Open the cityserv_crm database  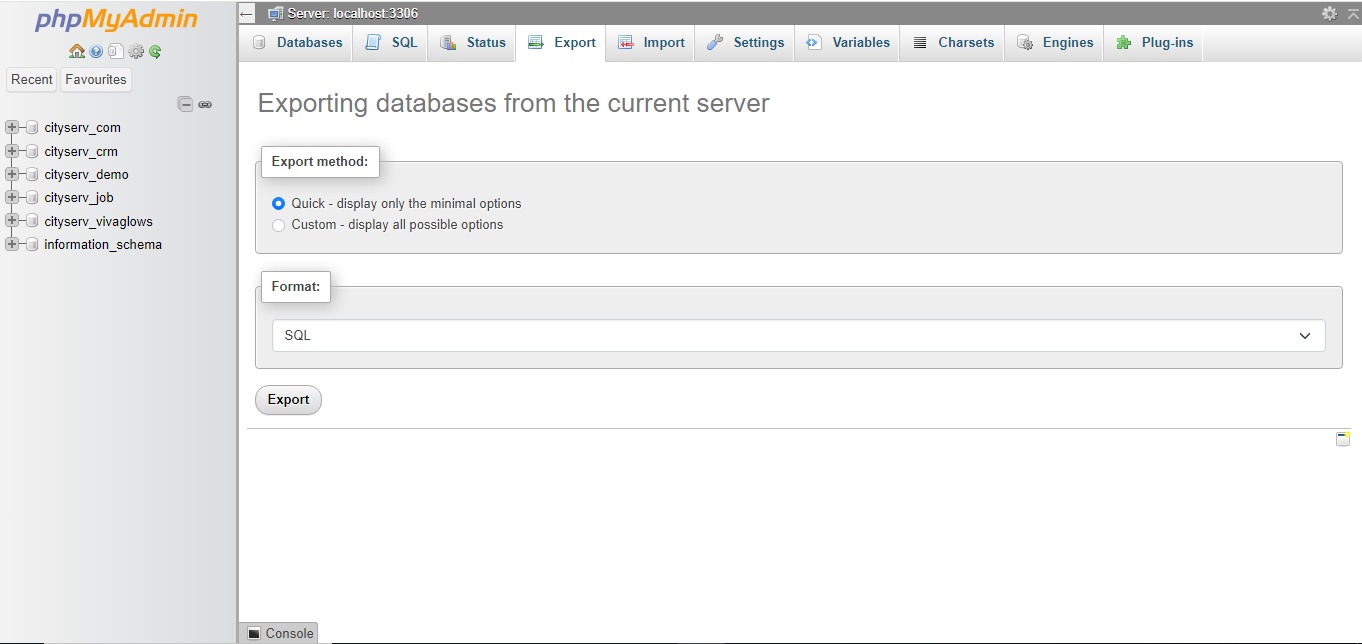[x=81, y=151]
